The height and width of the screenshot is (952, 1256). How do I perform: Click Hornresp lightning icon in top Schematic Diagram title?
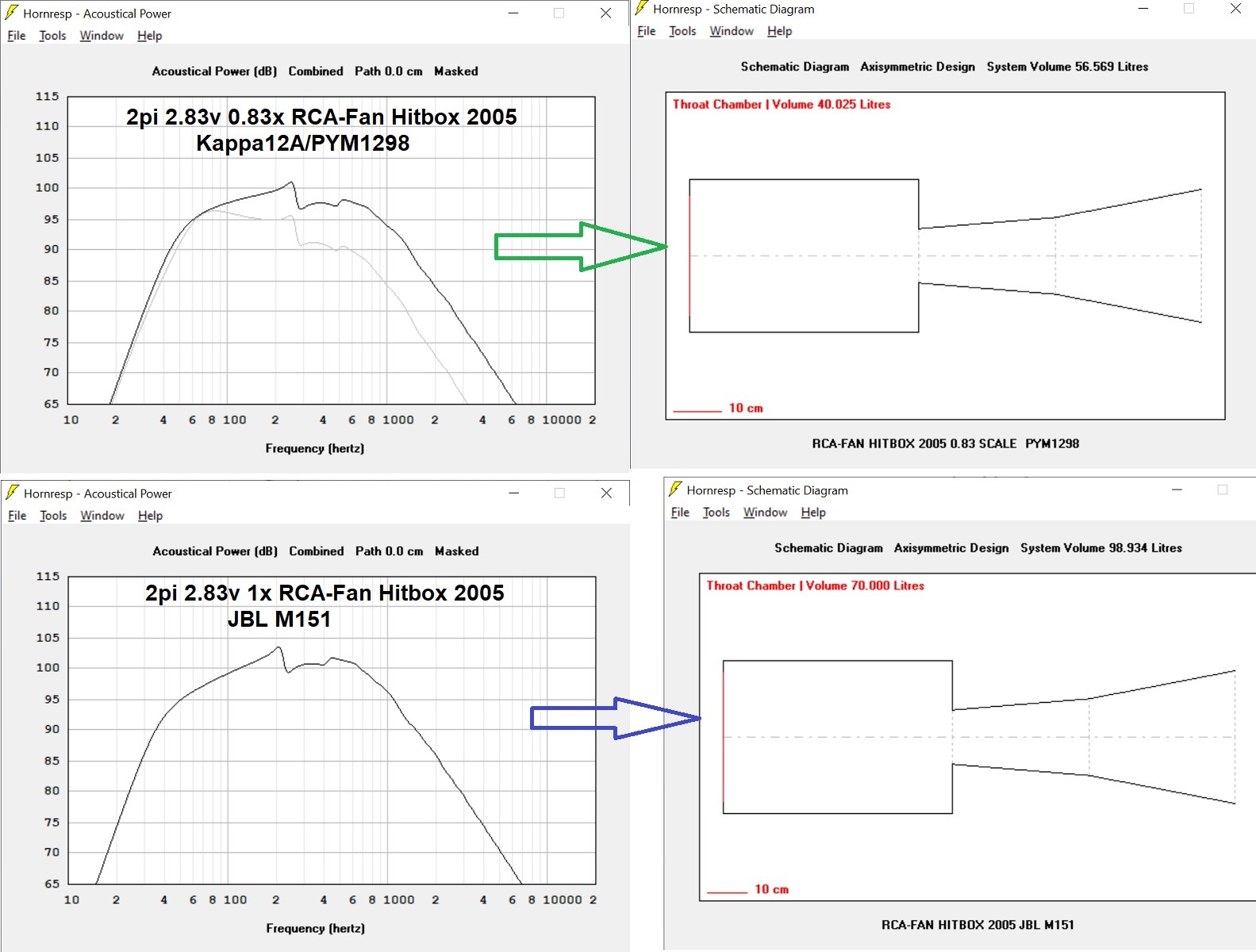click(x=642, y=9)
